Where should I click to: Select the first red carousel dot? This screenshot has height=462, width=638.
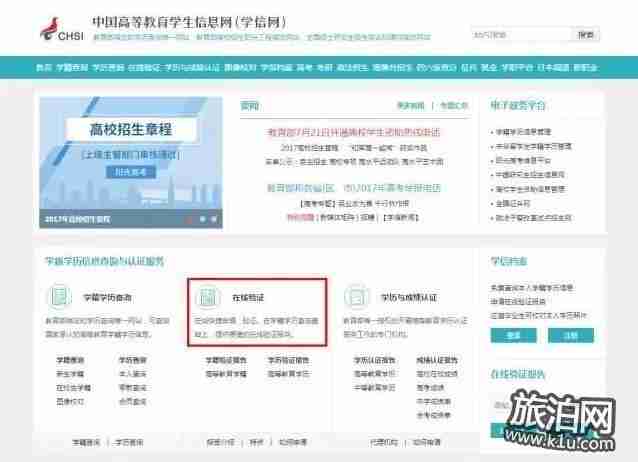pos(189,219)
